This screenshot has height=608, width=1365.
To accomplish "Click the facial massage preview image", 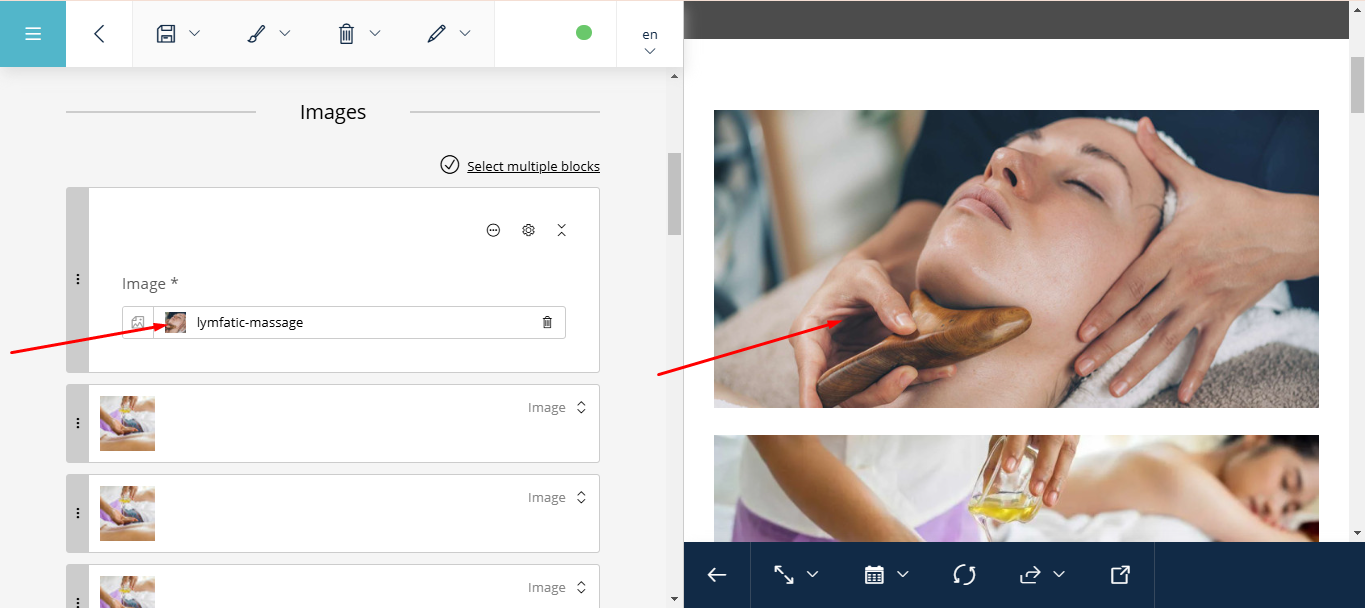I will [1016, 259].
